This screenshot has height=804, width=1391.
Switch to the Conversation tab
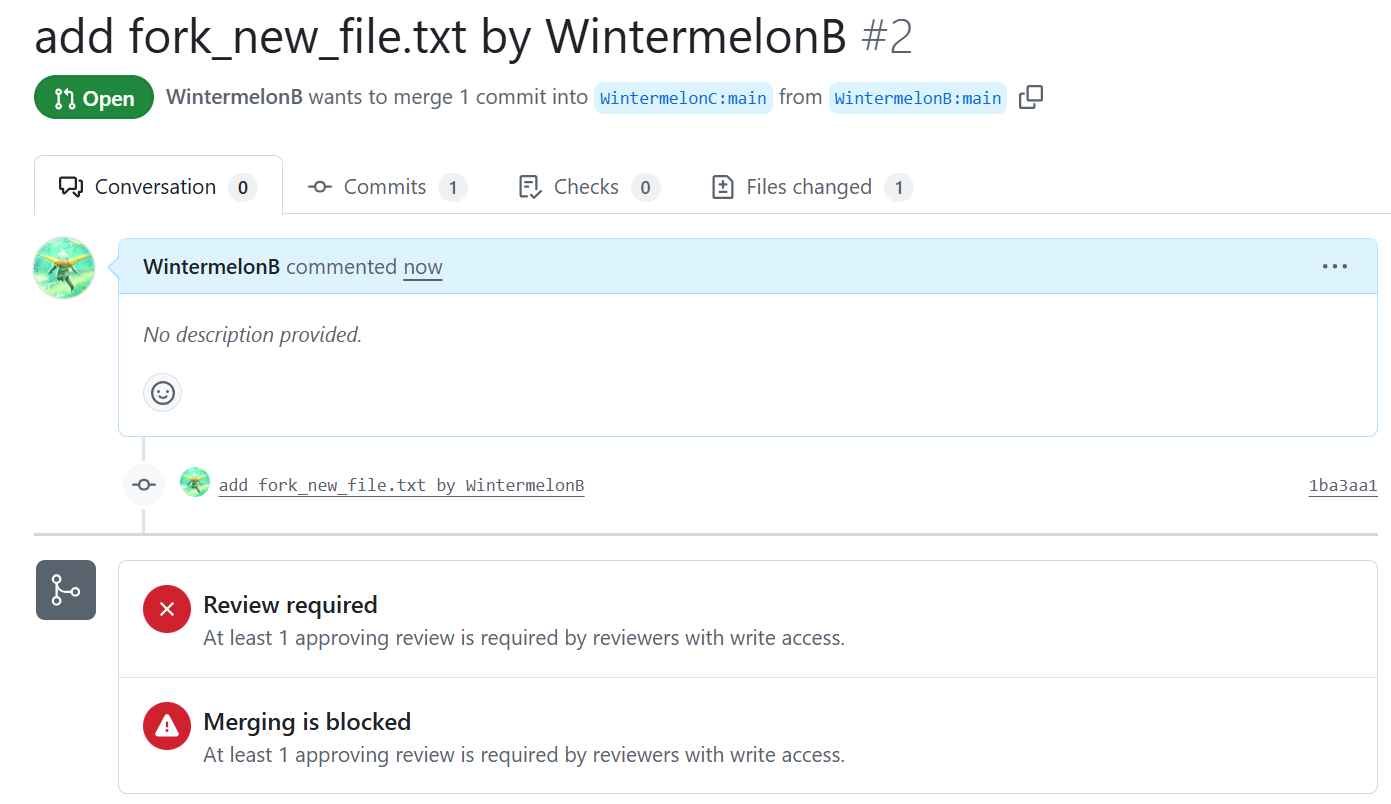(158, 187)
